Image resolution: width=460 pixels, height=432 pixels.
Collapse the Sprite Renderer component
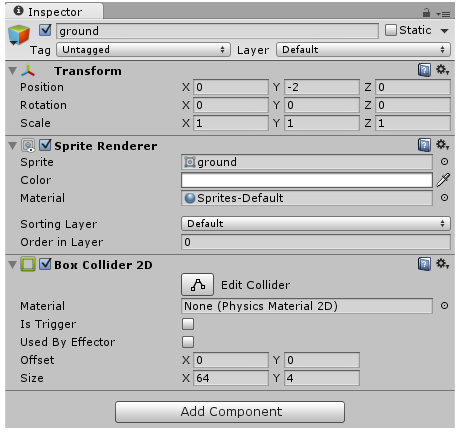13,146
